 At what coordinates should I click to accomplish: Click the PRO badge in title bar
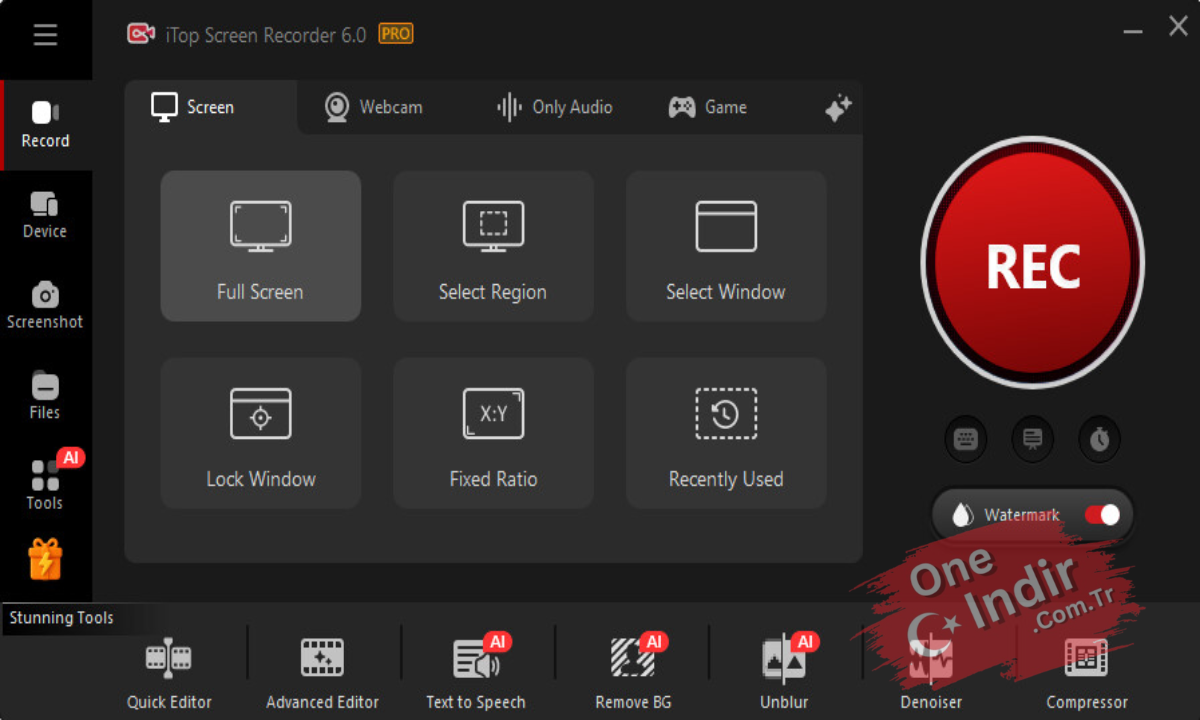tap(396, 34)
